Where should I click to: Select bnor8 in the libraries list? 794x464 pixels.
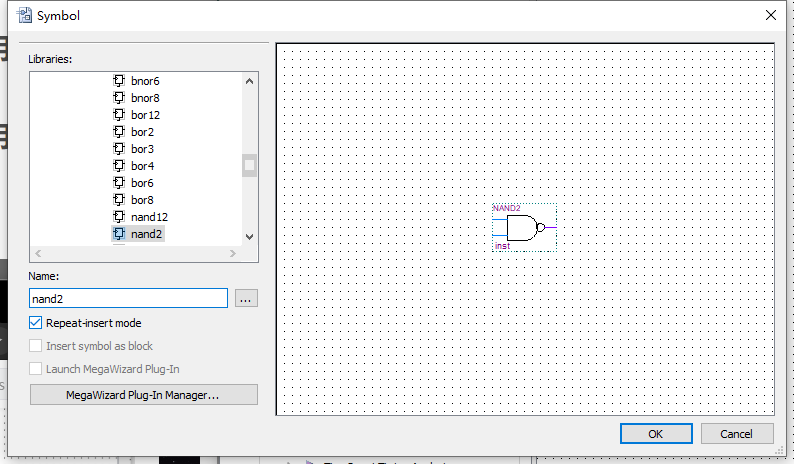(x=145, y=98)
